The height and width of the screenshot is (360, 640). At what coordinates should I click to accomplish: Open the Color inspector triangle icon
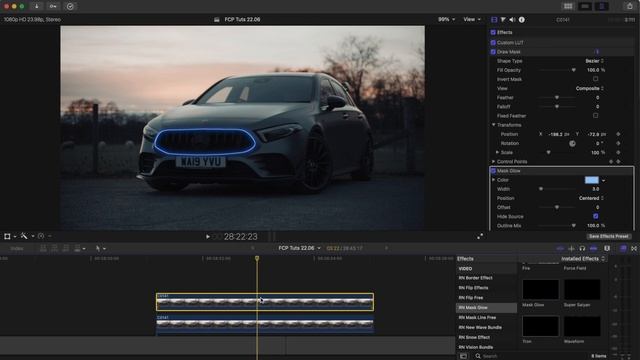point(503,19)
